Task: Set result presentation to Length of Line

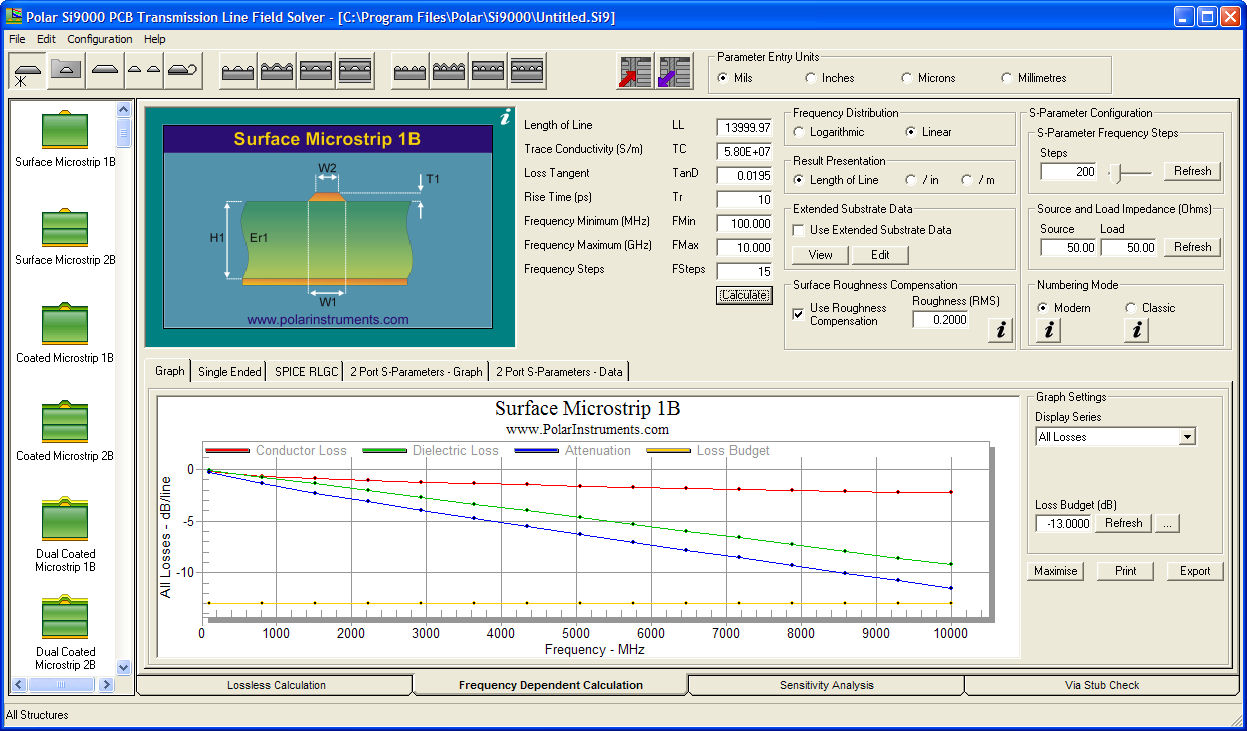Action: (x=799, y=180)
